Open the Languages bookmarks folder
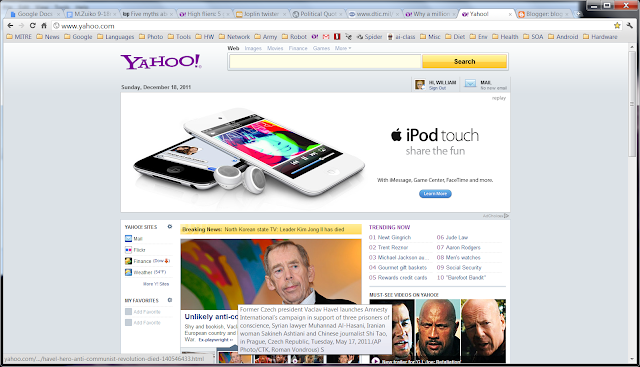640x367 pixels. point(116,37)
